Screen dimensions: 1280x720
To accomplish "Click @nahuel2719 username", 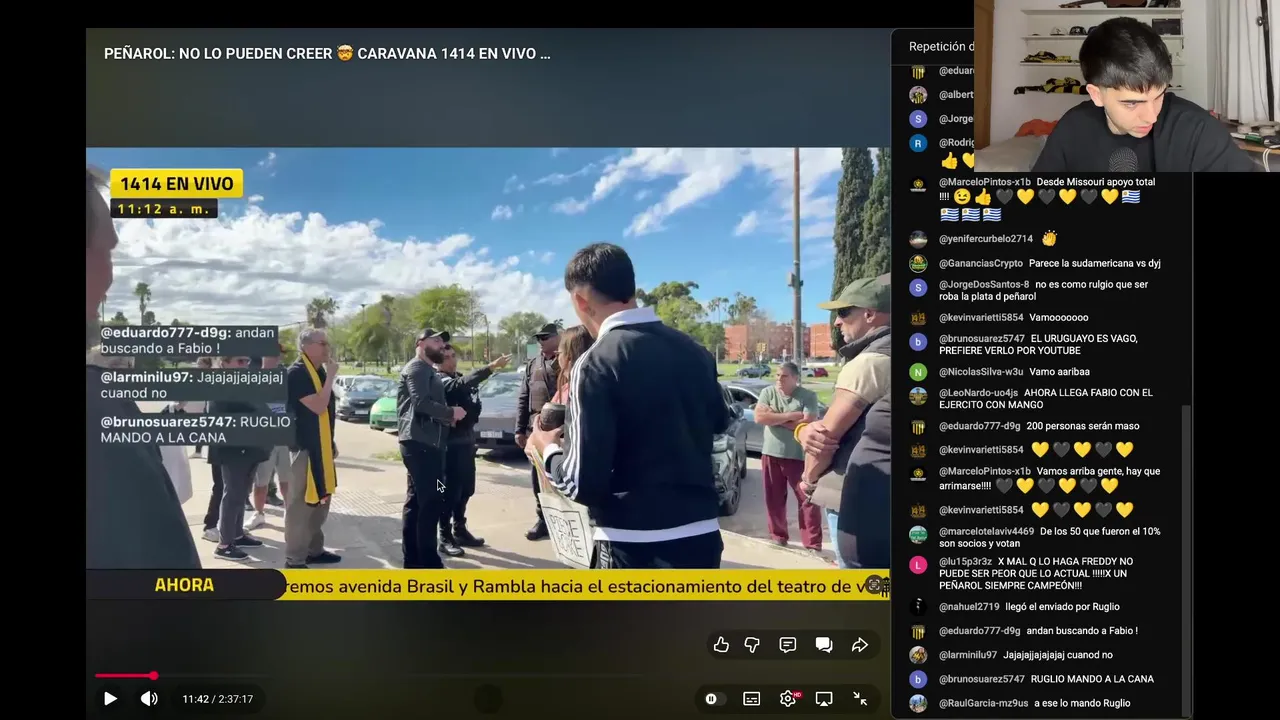I will [x=969, y=607].
